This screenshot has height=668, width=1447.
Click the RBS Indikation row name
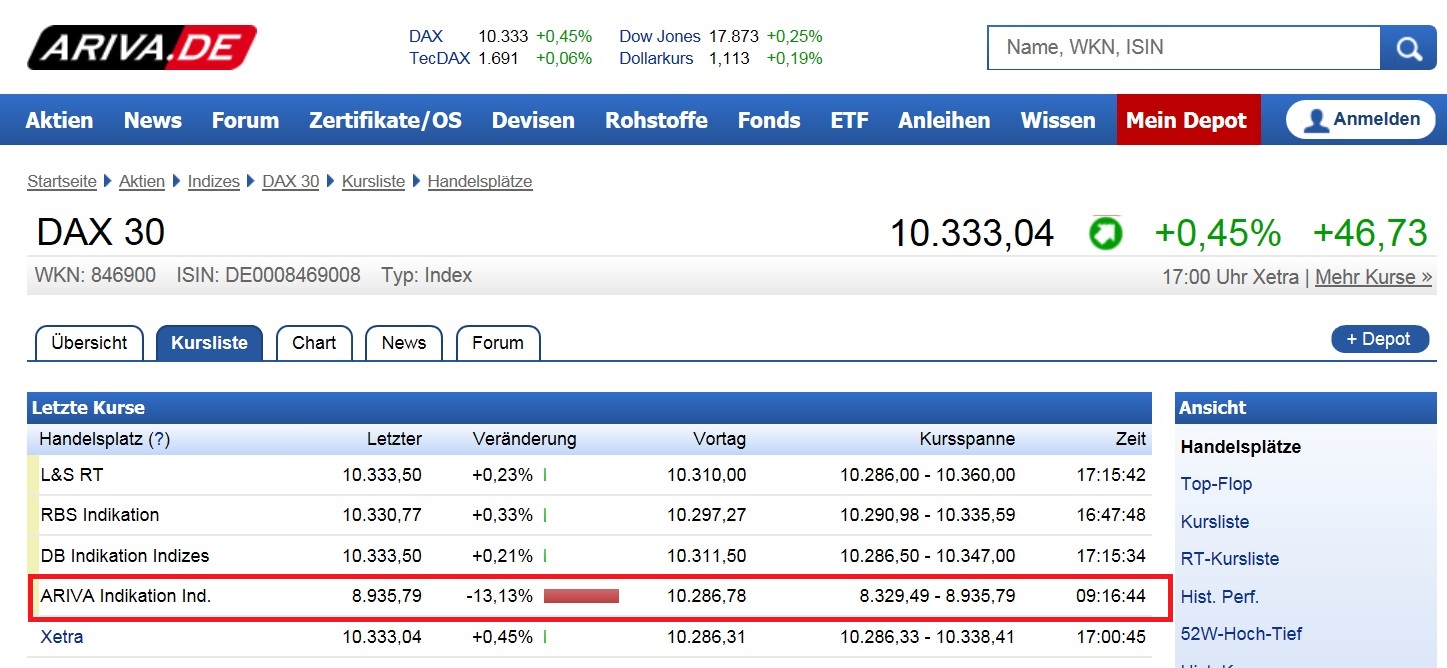tap(100, 515)
